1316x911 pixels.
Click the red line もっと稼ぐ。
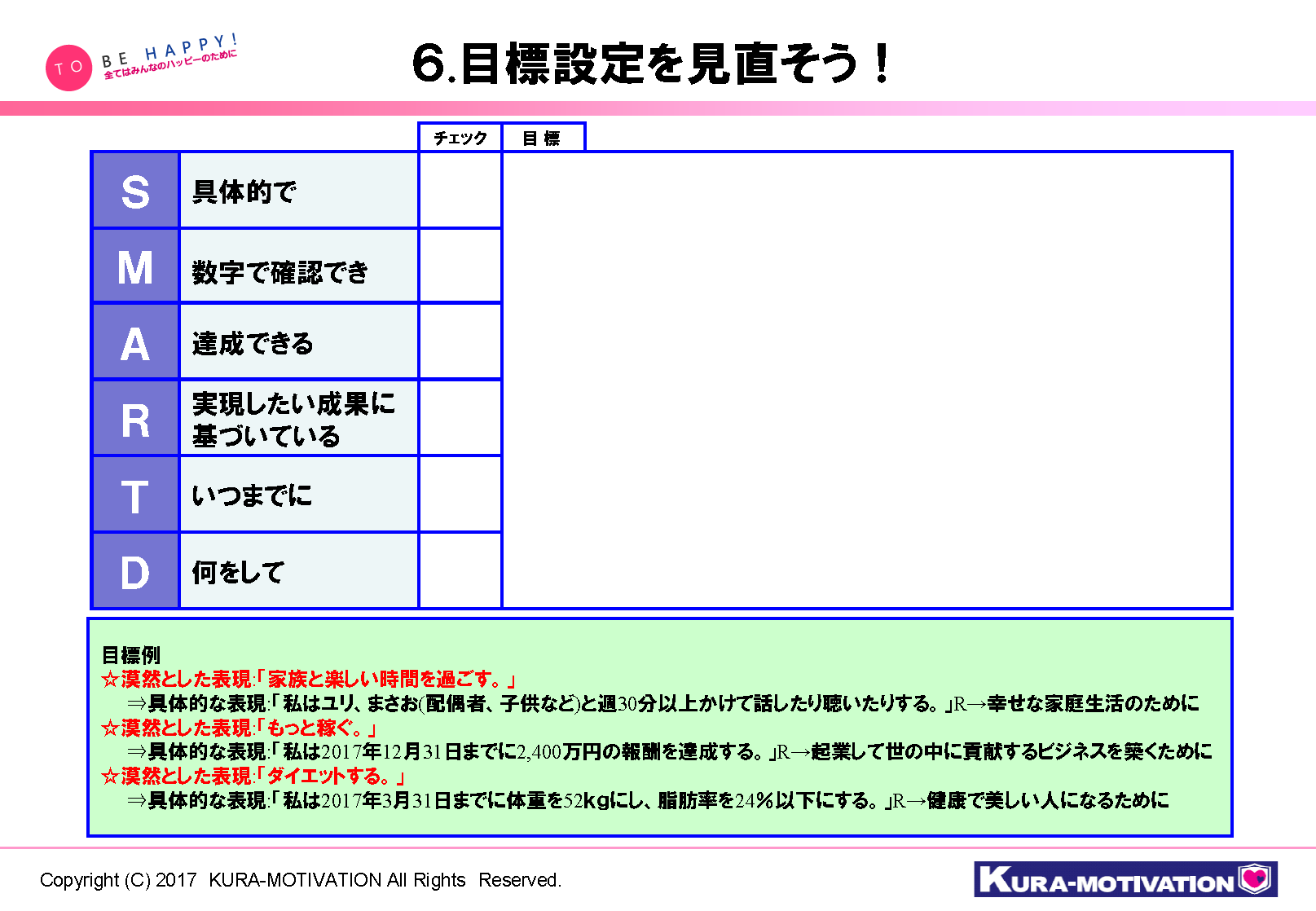(239, 728)
